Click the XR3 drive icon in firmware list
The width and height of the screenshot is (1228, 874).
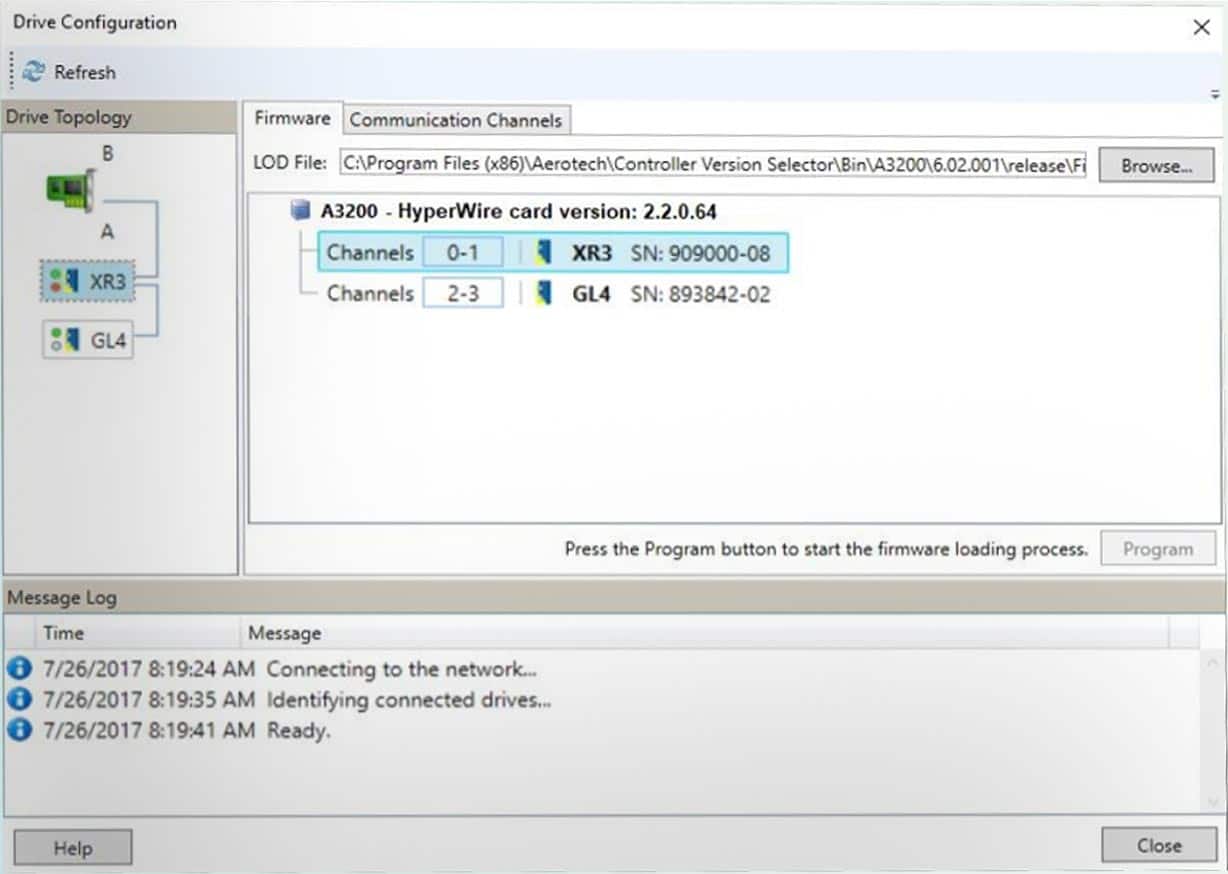point(544,253)
